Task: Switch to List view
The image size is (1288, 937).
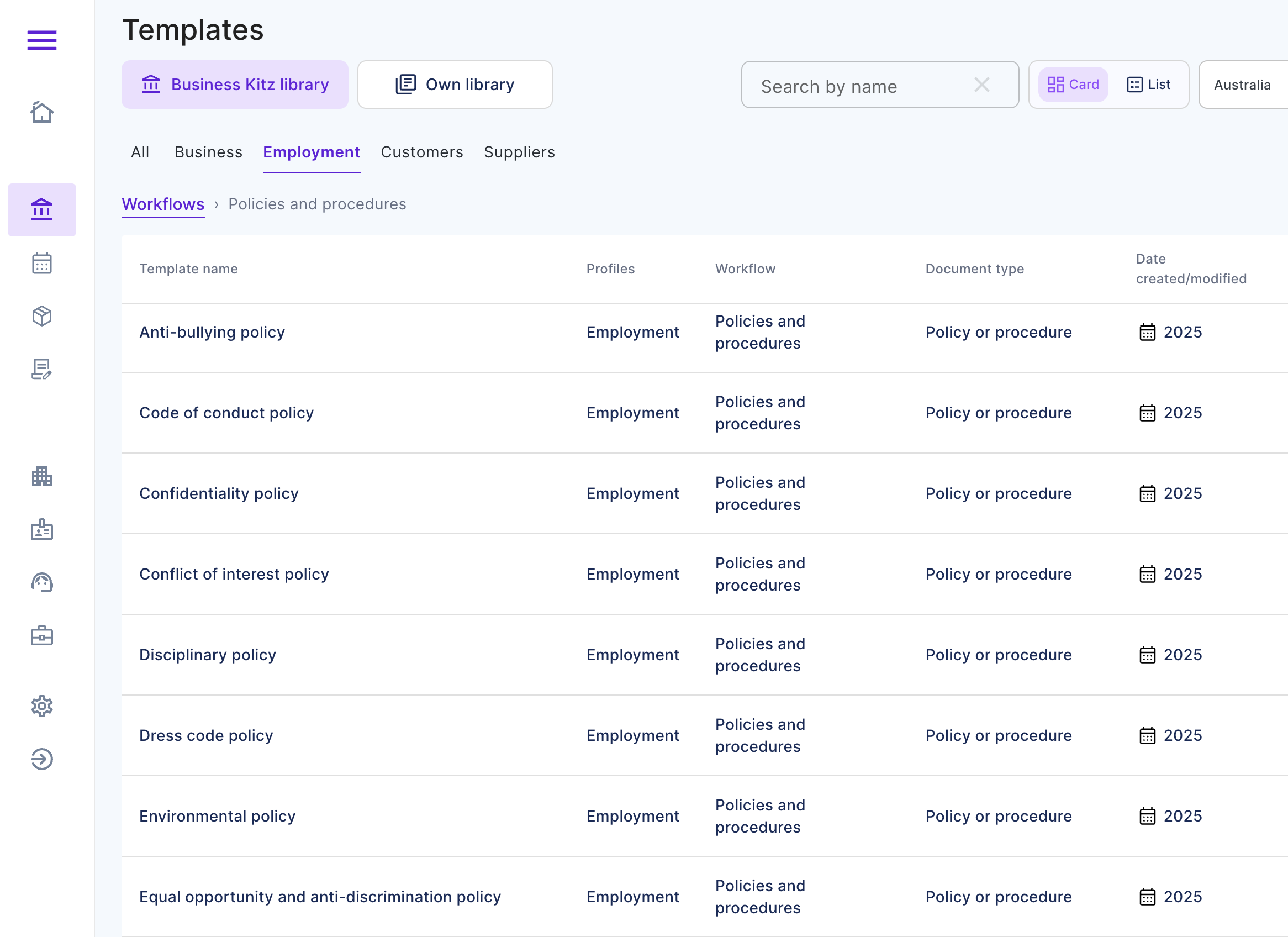Action: [x=1148, y=85]
